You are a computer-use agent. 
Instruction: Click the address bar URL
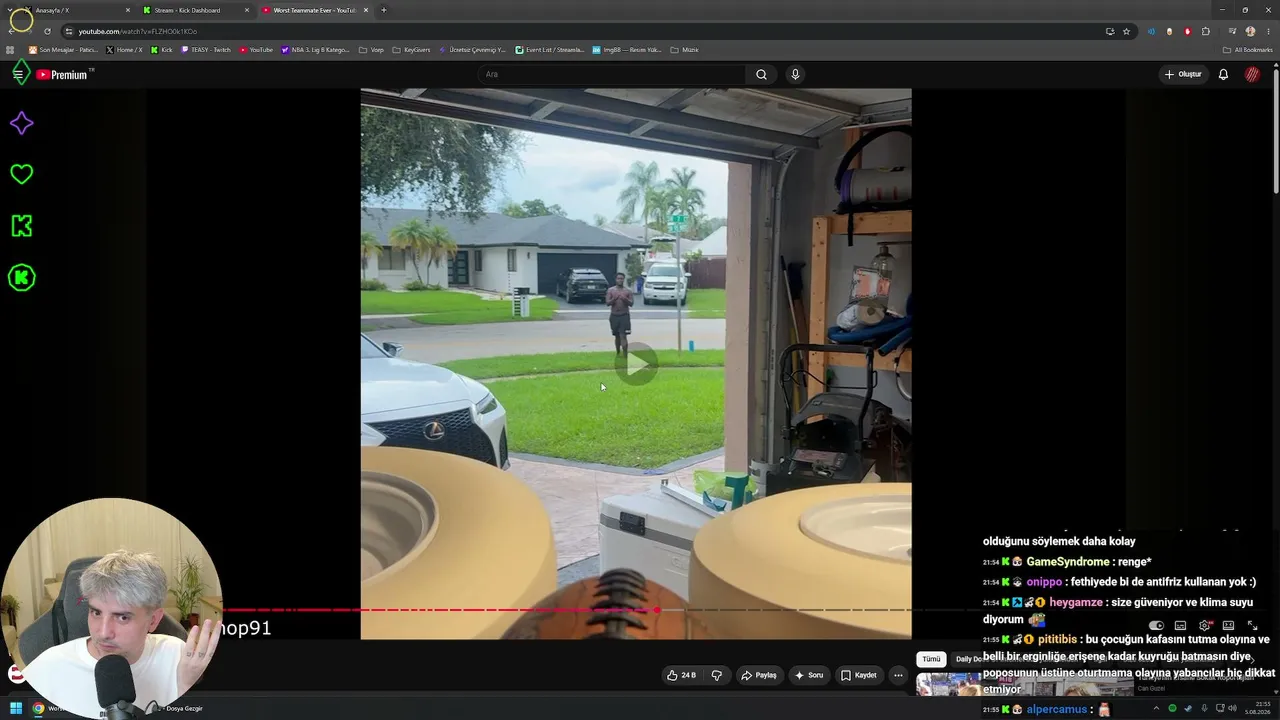(137, 31)
